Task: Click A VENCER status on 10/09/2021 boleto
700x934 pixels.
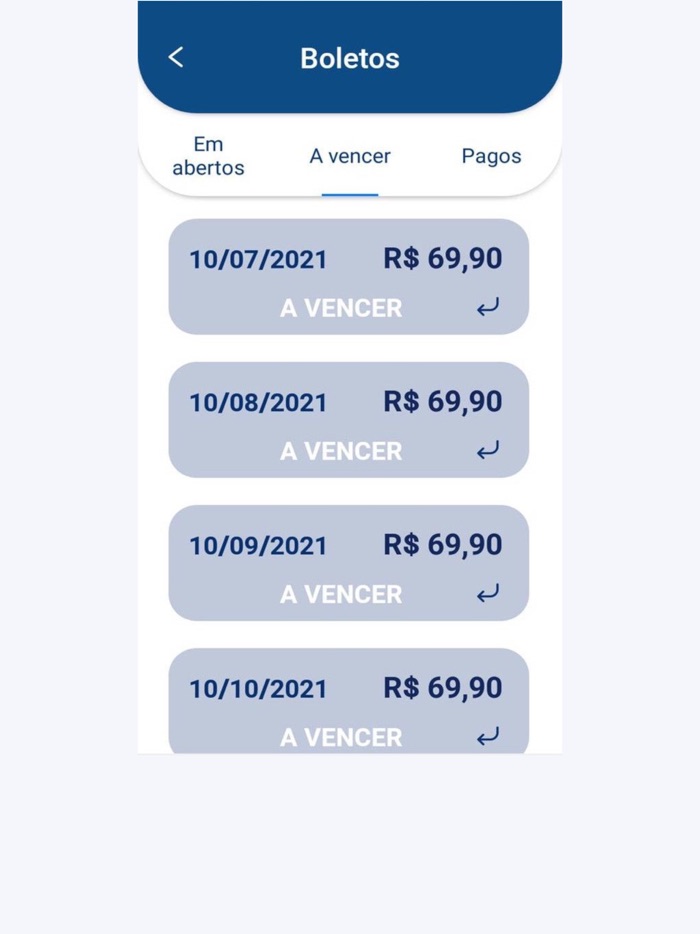Action: (341, 594)
